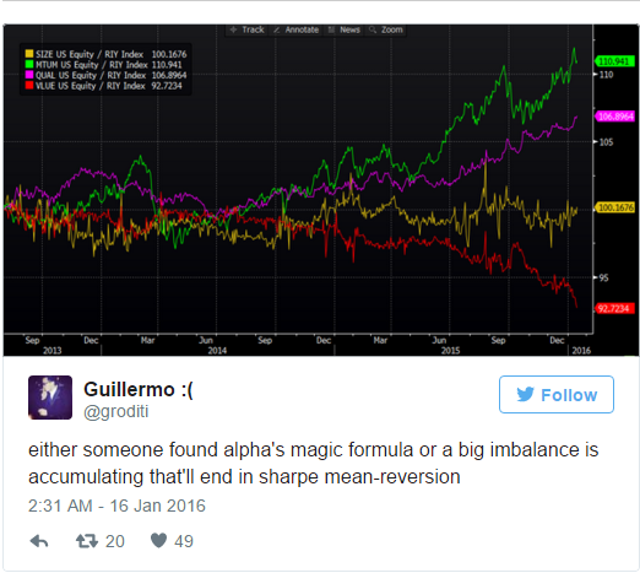This screenshot has width=640, height=573.
Task: Click the green 110.941 price label
Action: [x=614, y=62]
